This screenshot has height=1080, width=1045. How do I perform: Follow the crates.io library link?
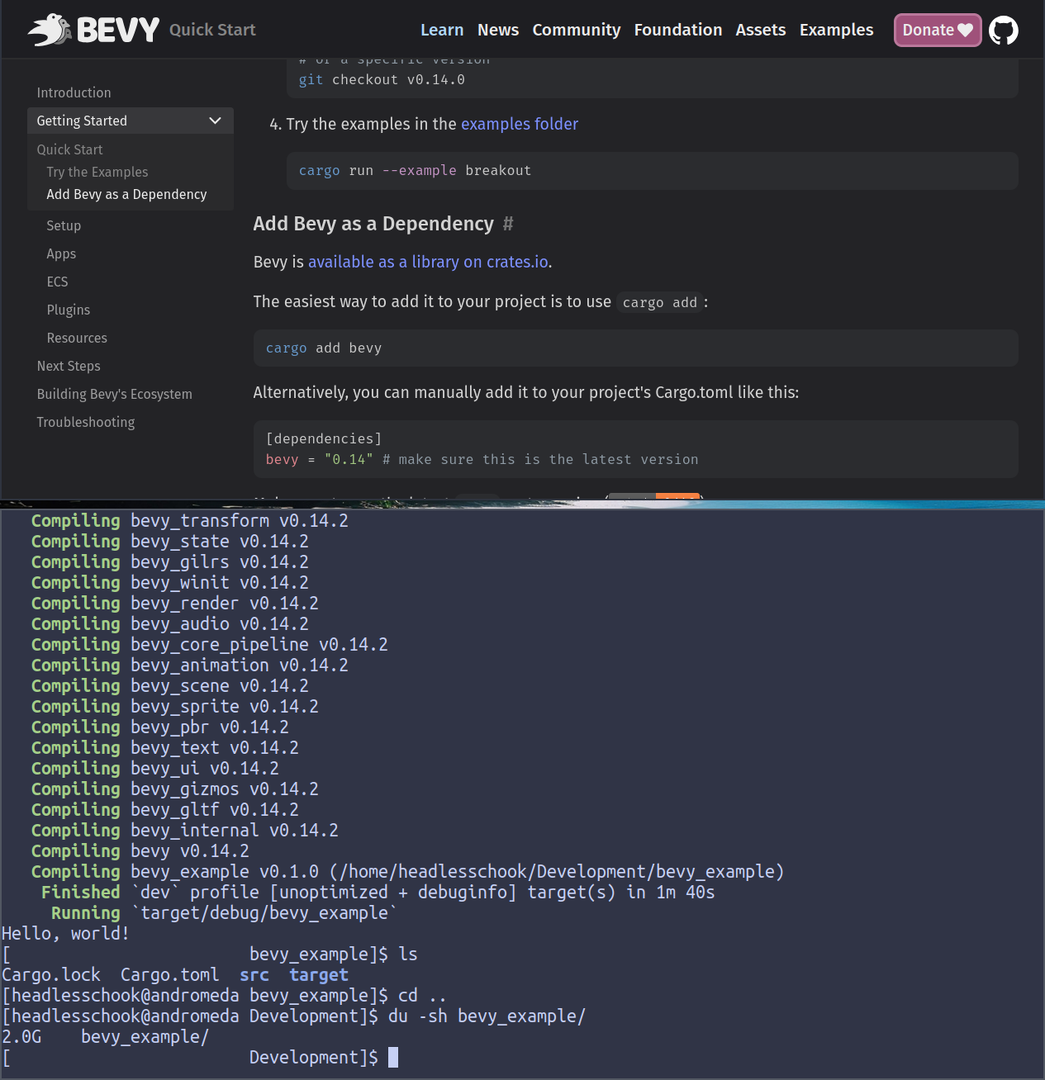(428, 262)
